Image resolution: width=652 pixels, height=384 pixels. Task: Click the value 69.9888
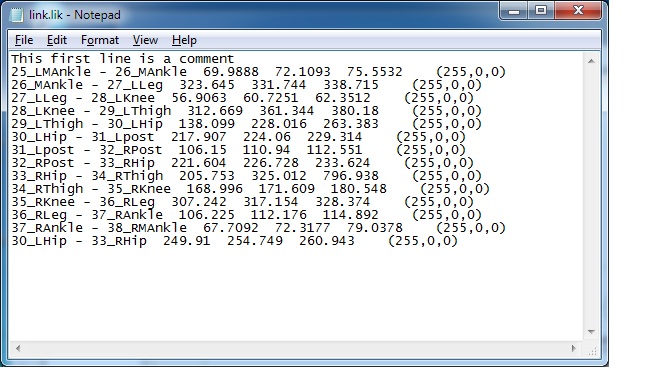(x=231, y=72)
